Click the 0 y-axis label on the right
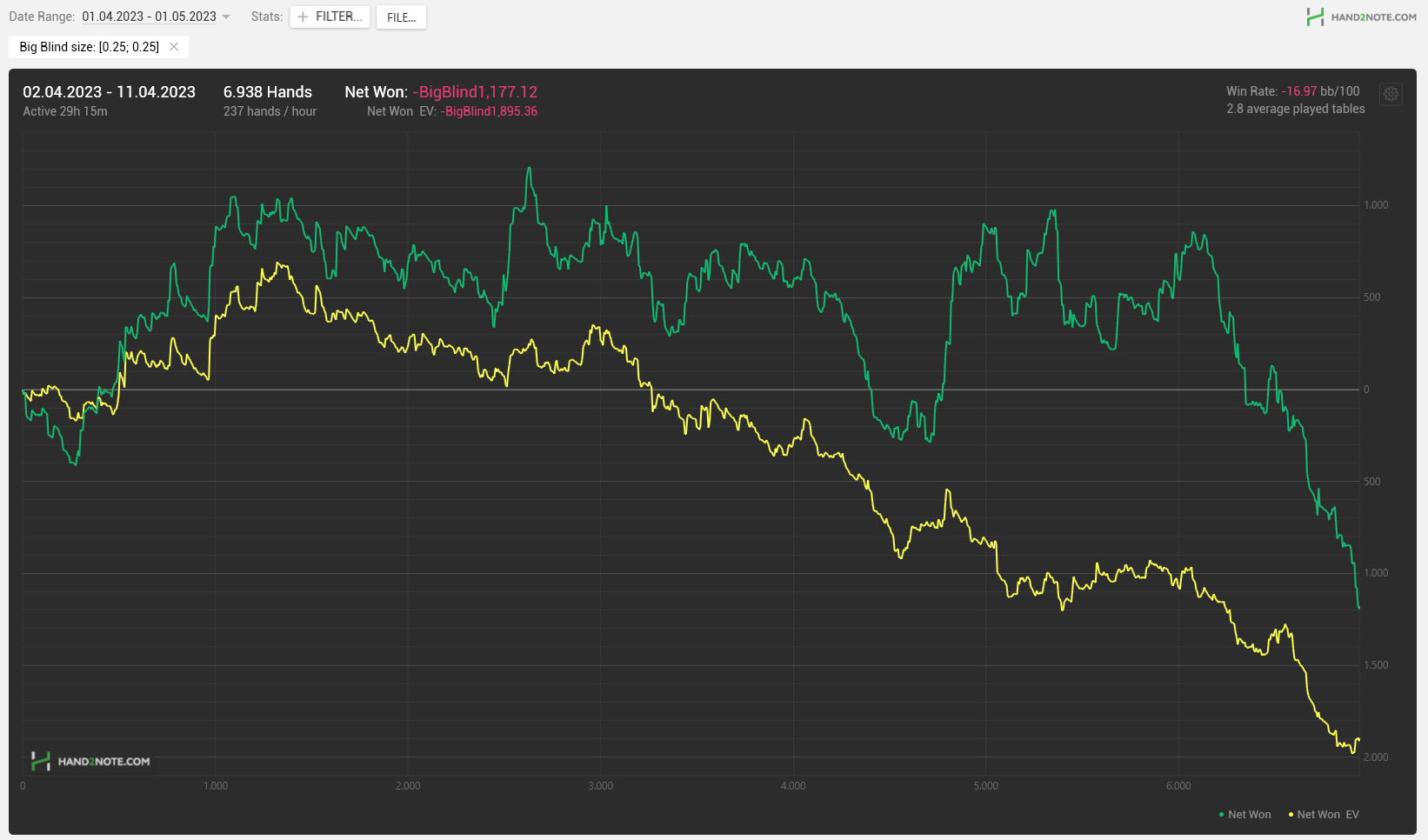The image size is (1428, 840). pos(1366,390)
